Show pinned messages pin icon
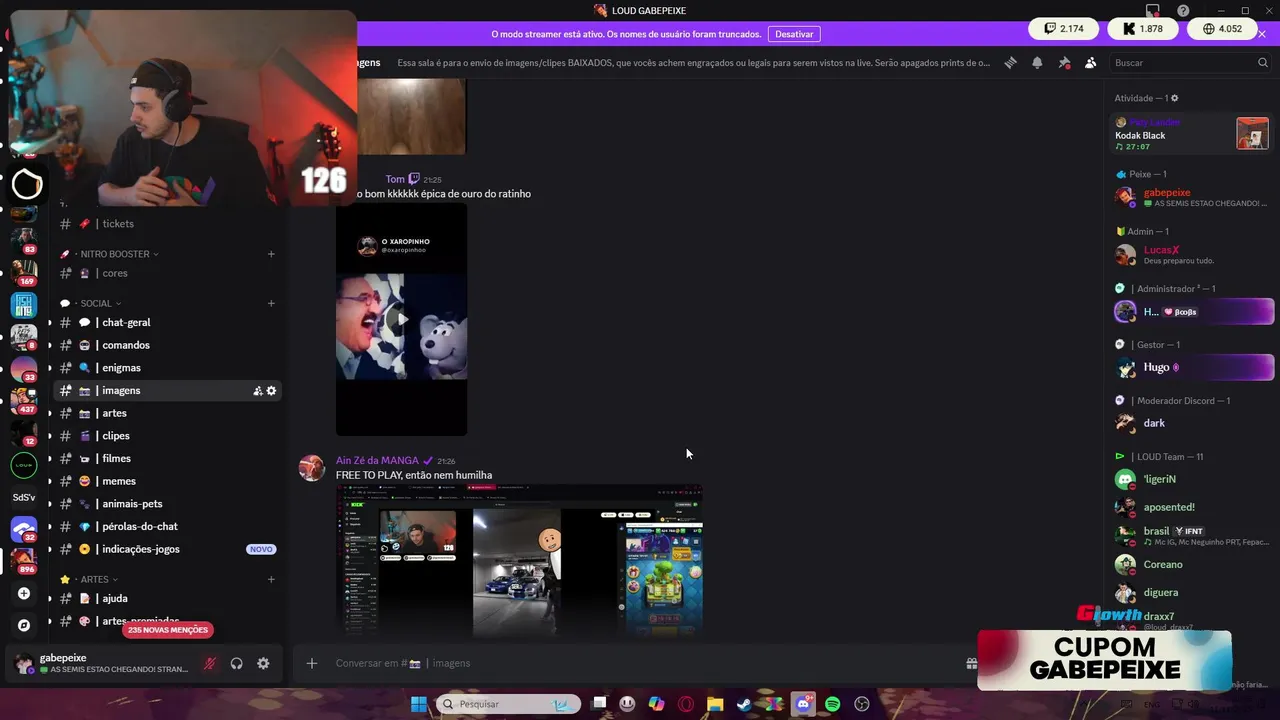 (1064, 62)
